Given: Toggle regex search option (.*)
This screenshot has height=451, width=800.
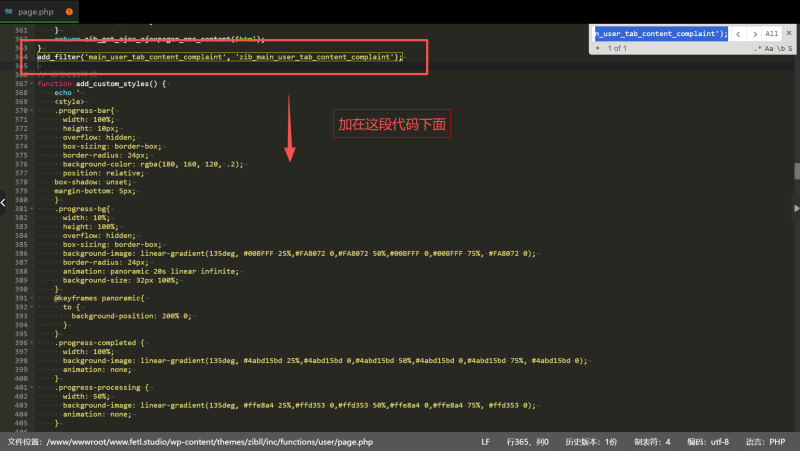Looking at the screenshot, I should [x=756, y=48].
